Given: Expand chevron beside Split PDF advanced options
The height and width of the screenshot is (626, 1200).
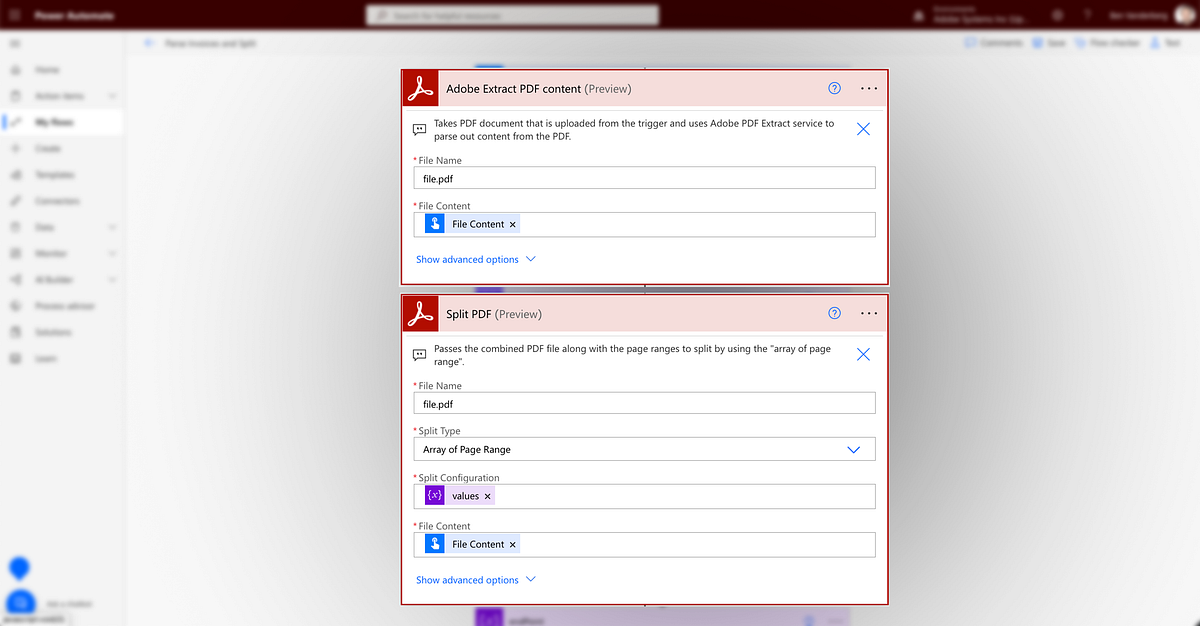Looking at the screenshot, I should pos(531,580).
